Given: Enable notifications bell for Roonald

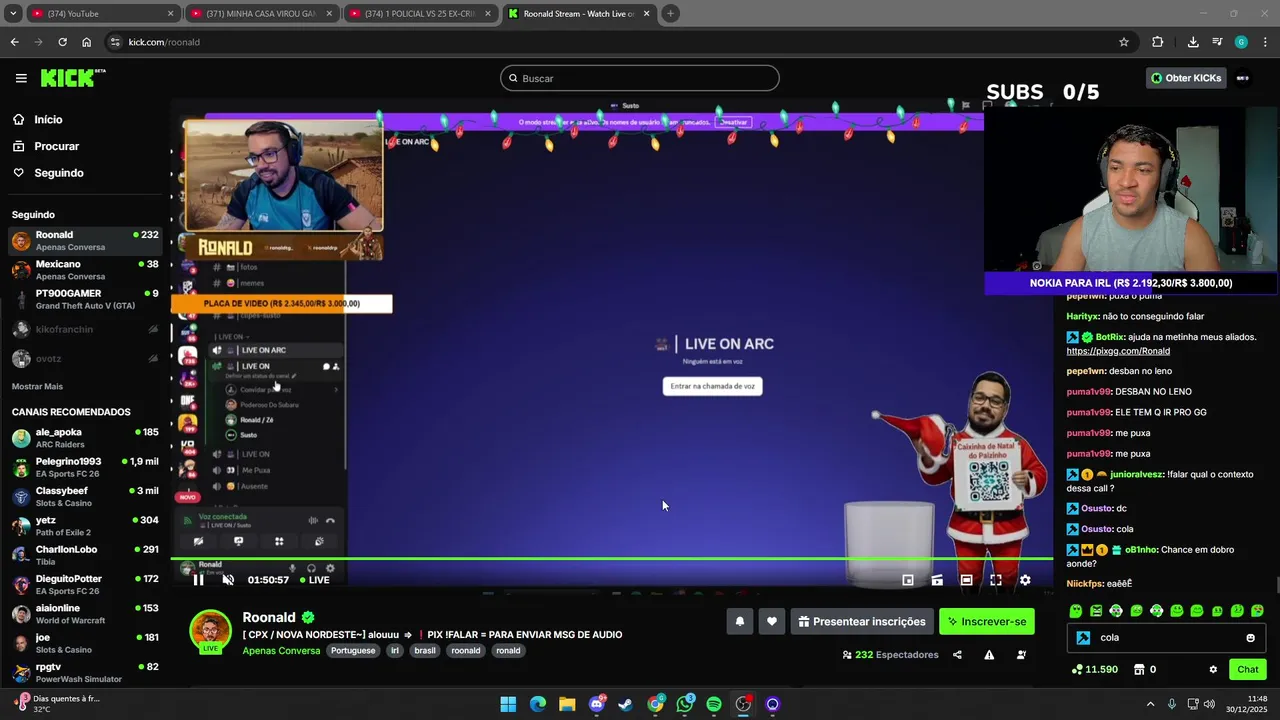Looking at the screenshot, I should 740,621.
